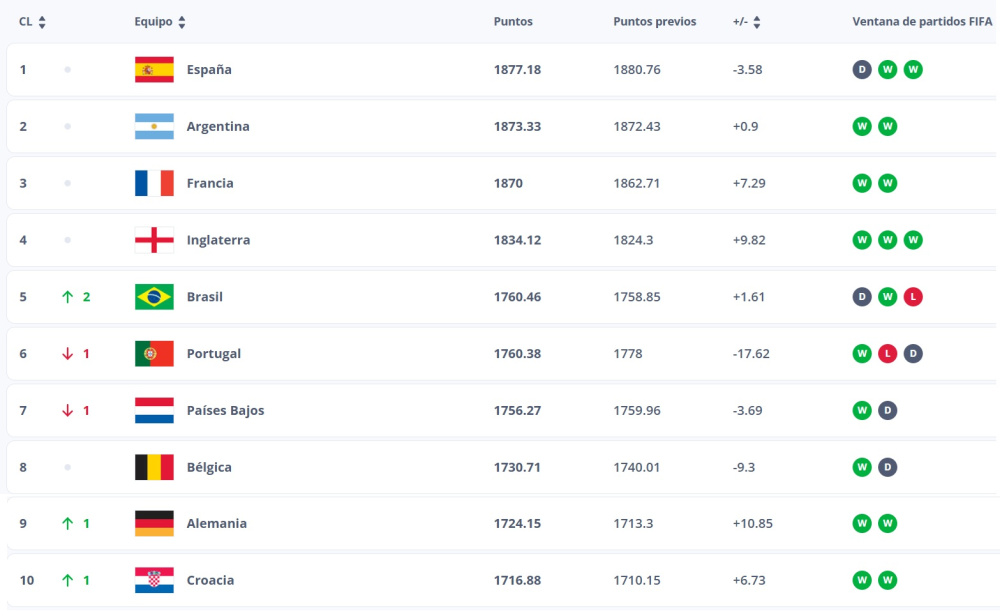Click España's grey D result badge
1000x616 pixels.
(x=862, y=70)
